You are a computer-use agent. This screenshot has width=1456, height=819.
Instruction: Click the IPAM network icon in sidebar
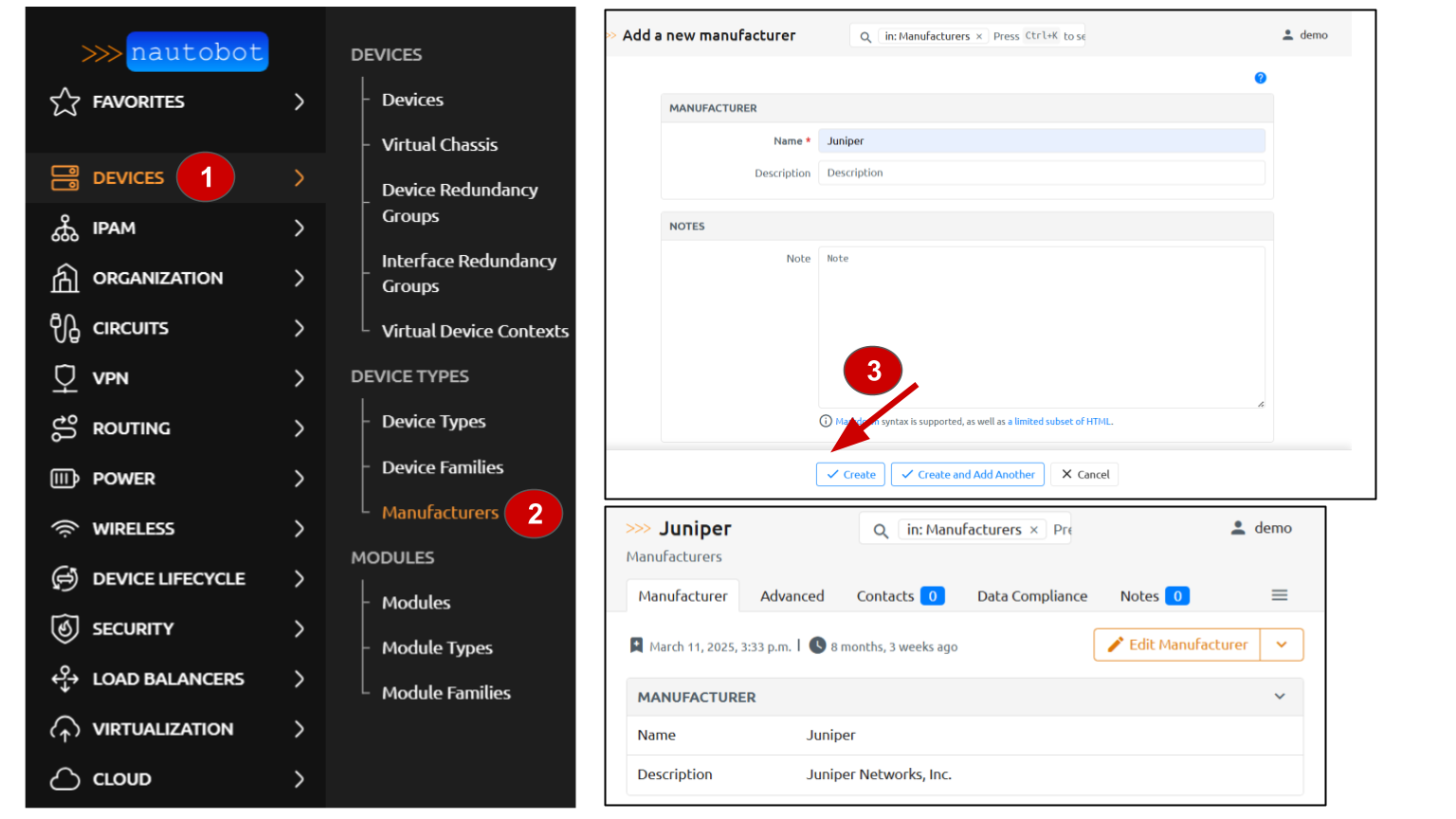[x=64, y=228]
